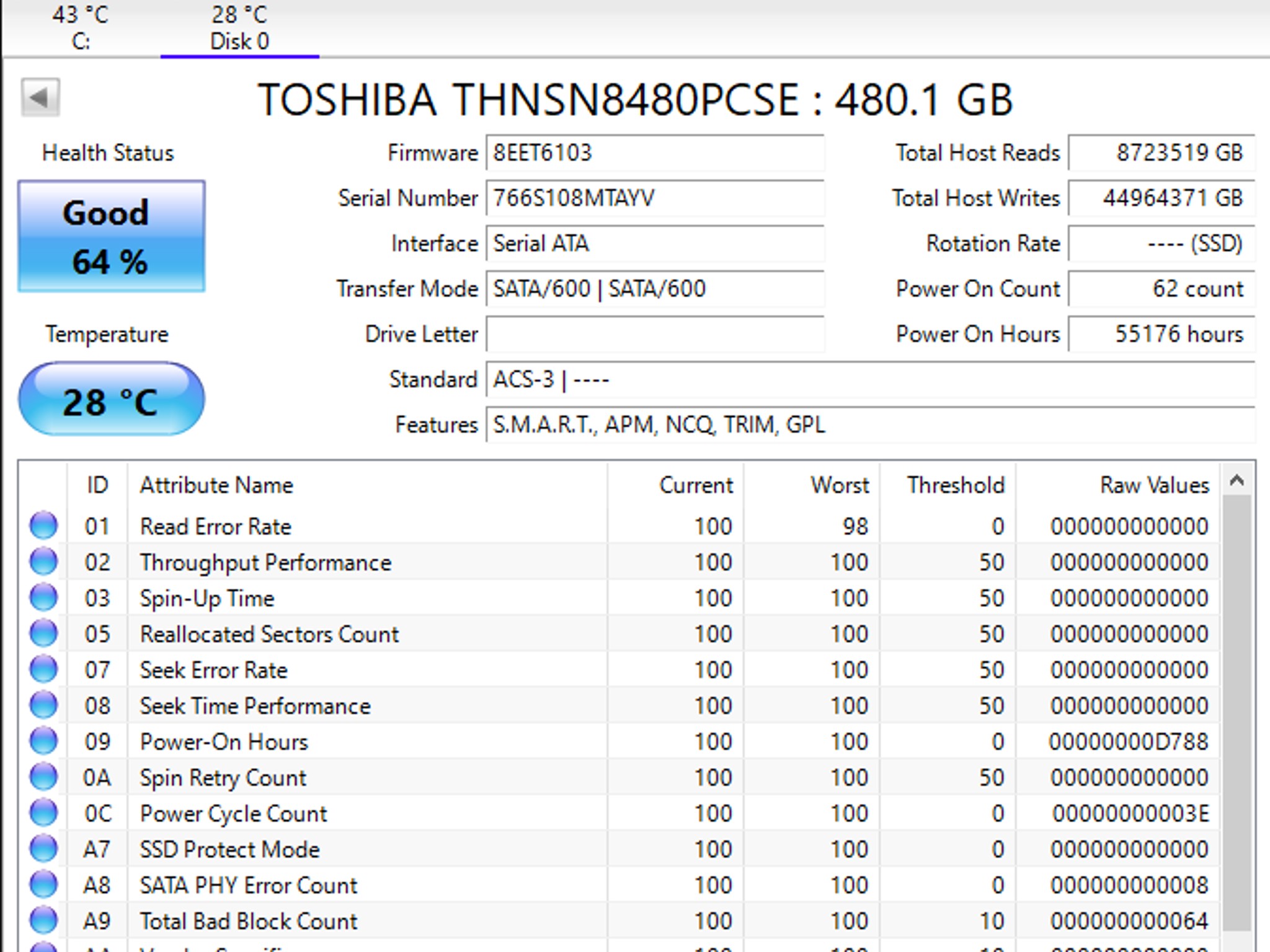Viewport: 1270px width, 952px height.
Task: Click the Drive Letter field
Action: [654, 335]
